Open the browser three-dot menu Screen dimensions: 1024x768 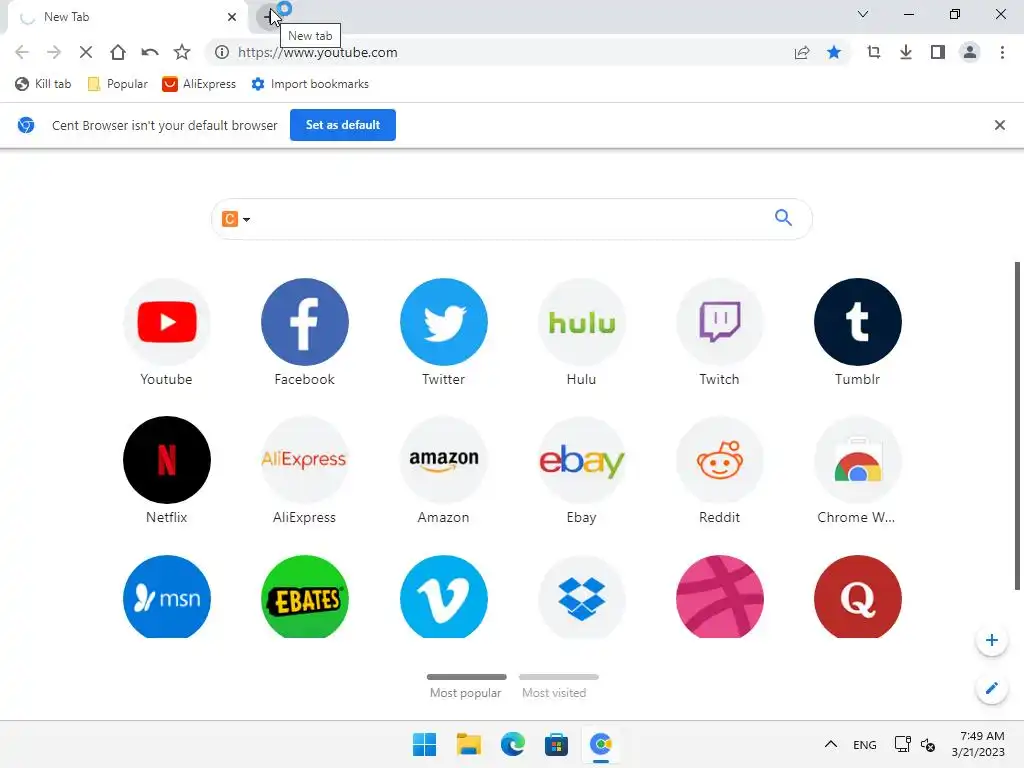pyautogui.click(x=1002, y=52)
